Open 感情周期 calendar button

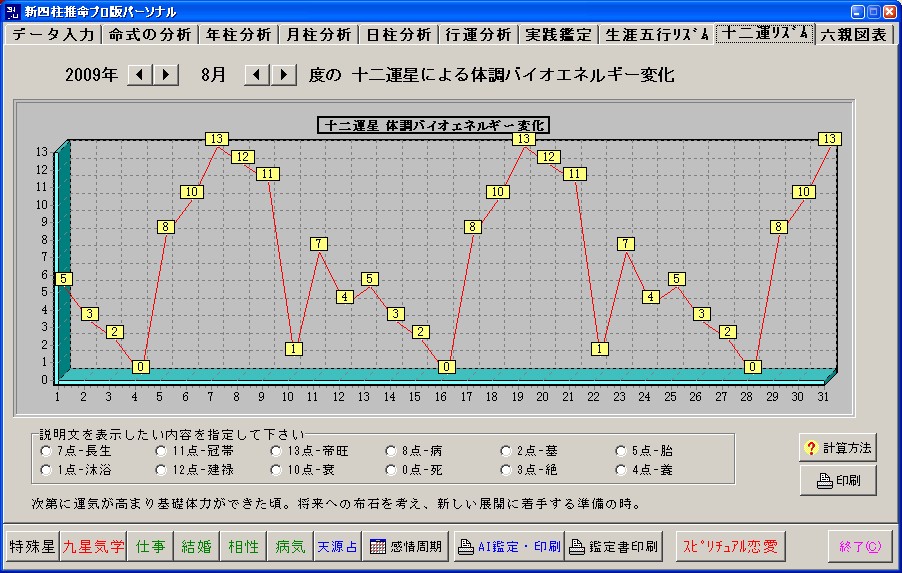(x=406, y=547)
